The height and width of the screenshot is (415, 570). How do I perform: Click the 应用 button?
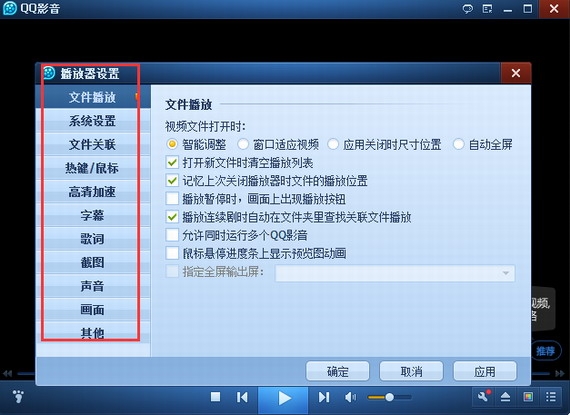pyautogui.click(x=485, y=371)
